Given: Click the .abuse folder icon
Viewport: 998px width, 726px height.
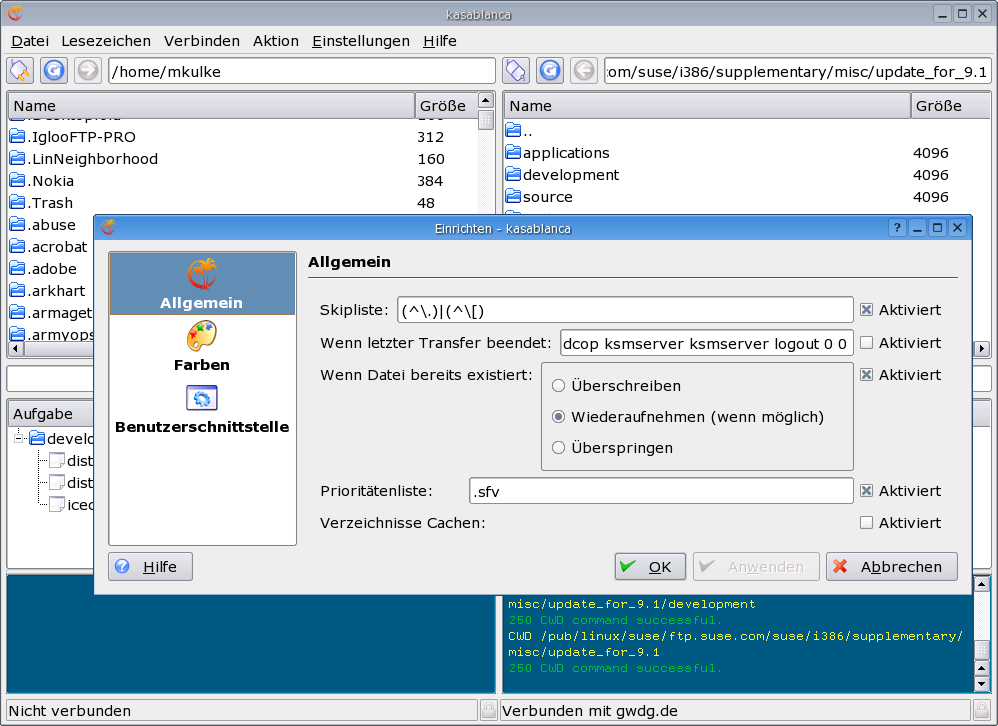Looking at the screenshot, I should (x=18, y=225).
